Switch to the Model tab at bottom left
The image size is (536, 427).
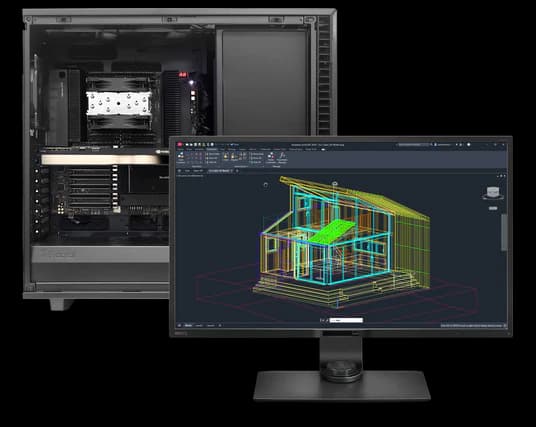(188, 325)
